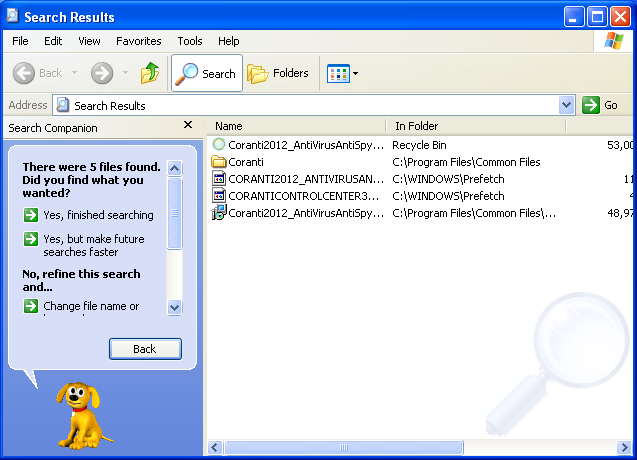
Task: Open the Views icon menu
Action: [x=338, y=74]
